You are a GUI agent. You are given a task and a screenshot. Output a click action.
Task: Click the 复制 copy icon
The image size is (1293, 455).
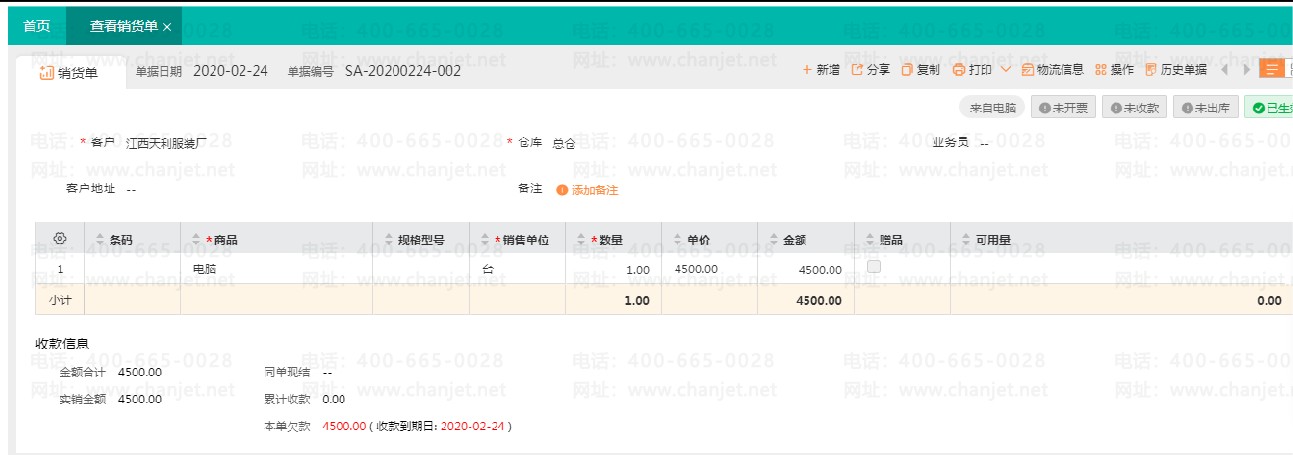(907, 70)
